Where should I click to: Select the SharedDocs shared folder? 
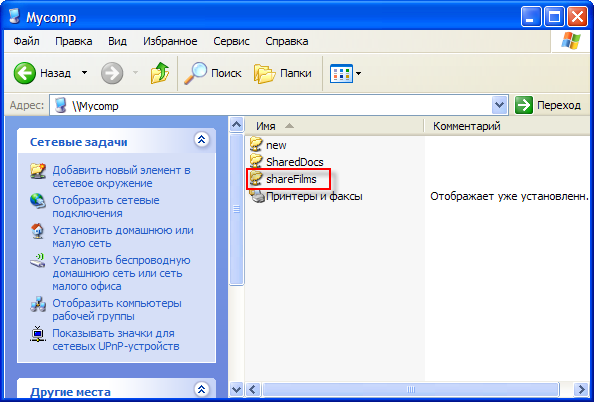point(286,162)
